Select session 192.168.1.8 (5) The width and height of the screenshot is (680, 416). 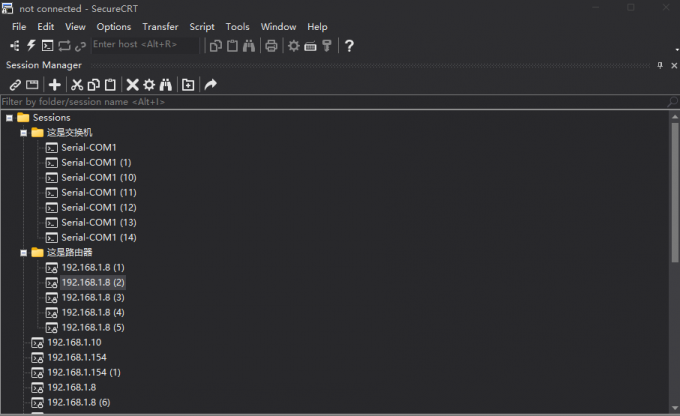click(93, 327)
